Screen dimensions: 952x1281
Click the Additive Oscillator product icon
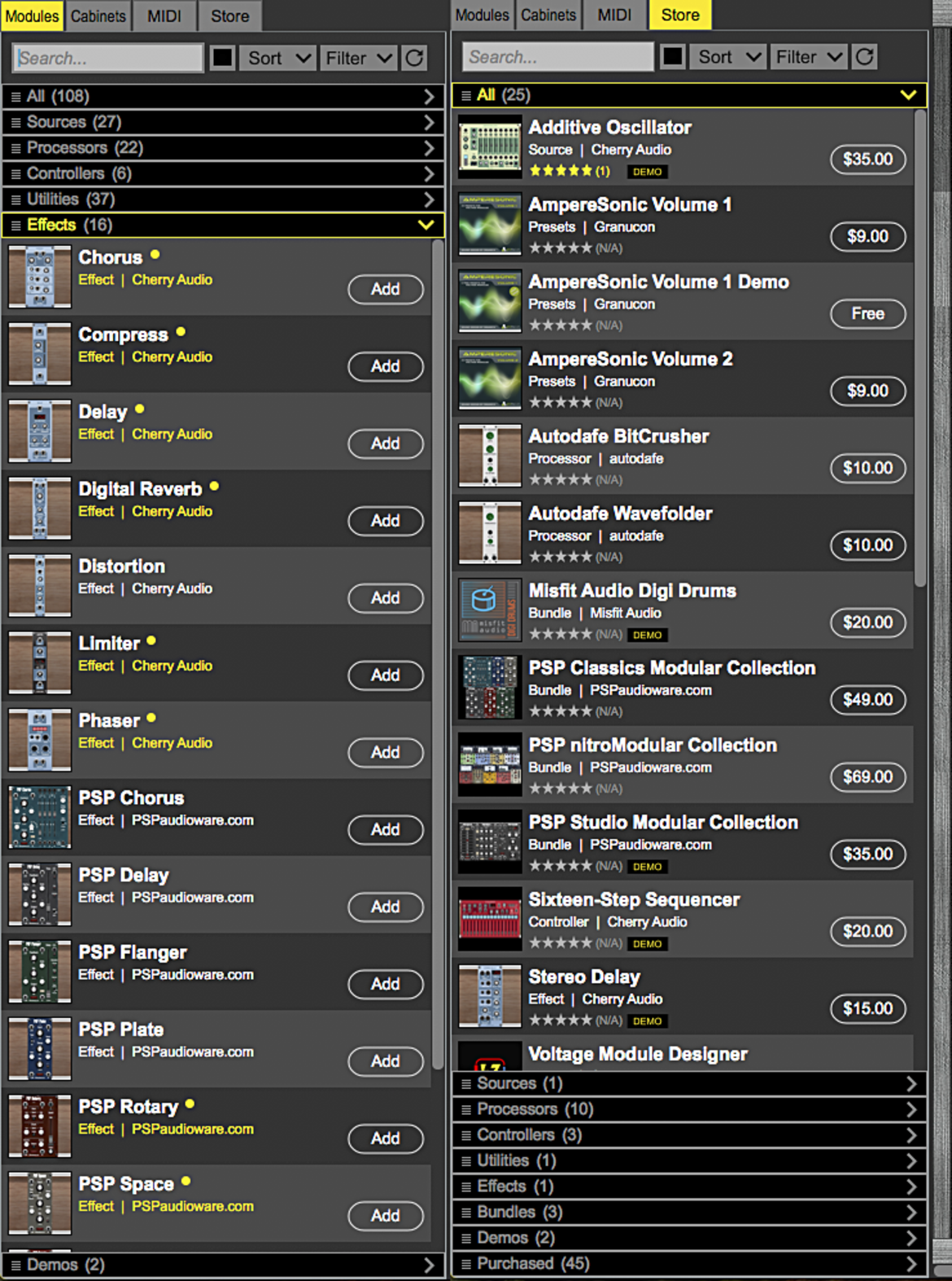click(490, 147)
